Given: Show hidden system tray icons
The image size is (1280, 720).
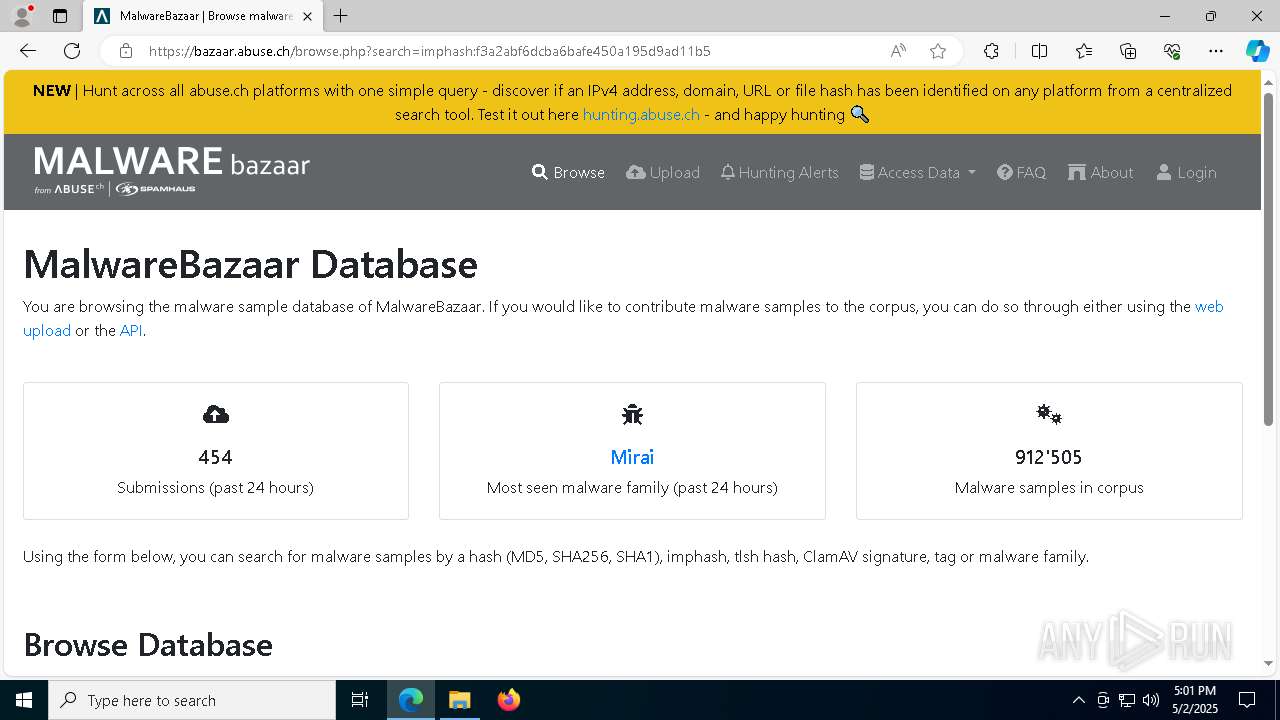Looking at the screenshot, I should click(1078, 700).
